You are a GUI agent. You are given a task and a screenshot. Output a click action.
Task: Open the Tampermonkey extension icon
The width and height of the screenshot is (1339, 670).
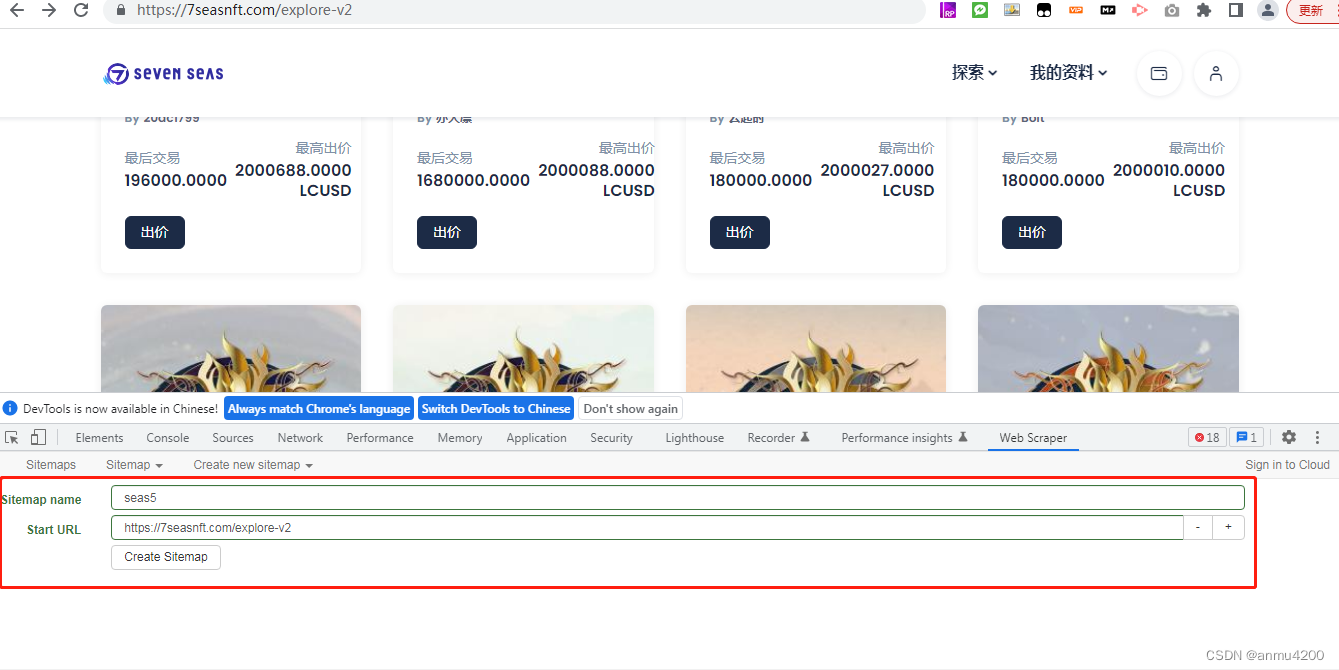coord(1044,10)
